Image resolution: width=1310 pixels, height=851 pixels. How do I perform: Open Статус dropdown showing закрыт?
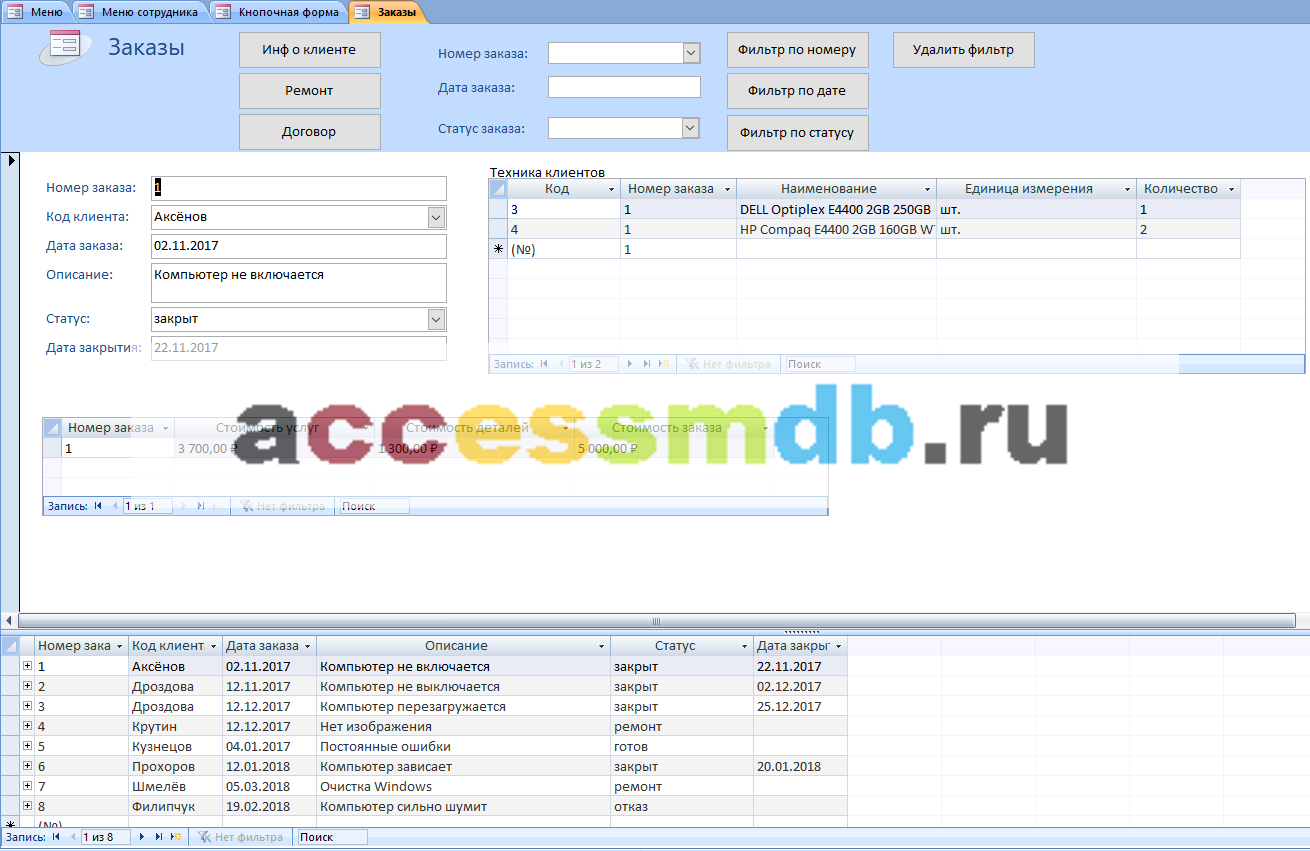point(436,319)
